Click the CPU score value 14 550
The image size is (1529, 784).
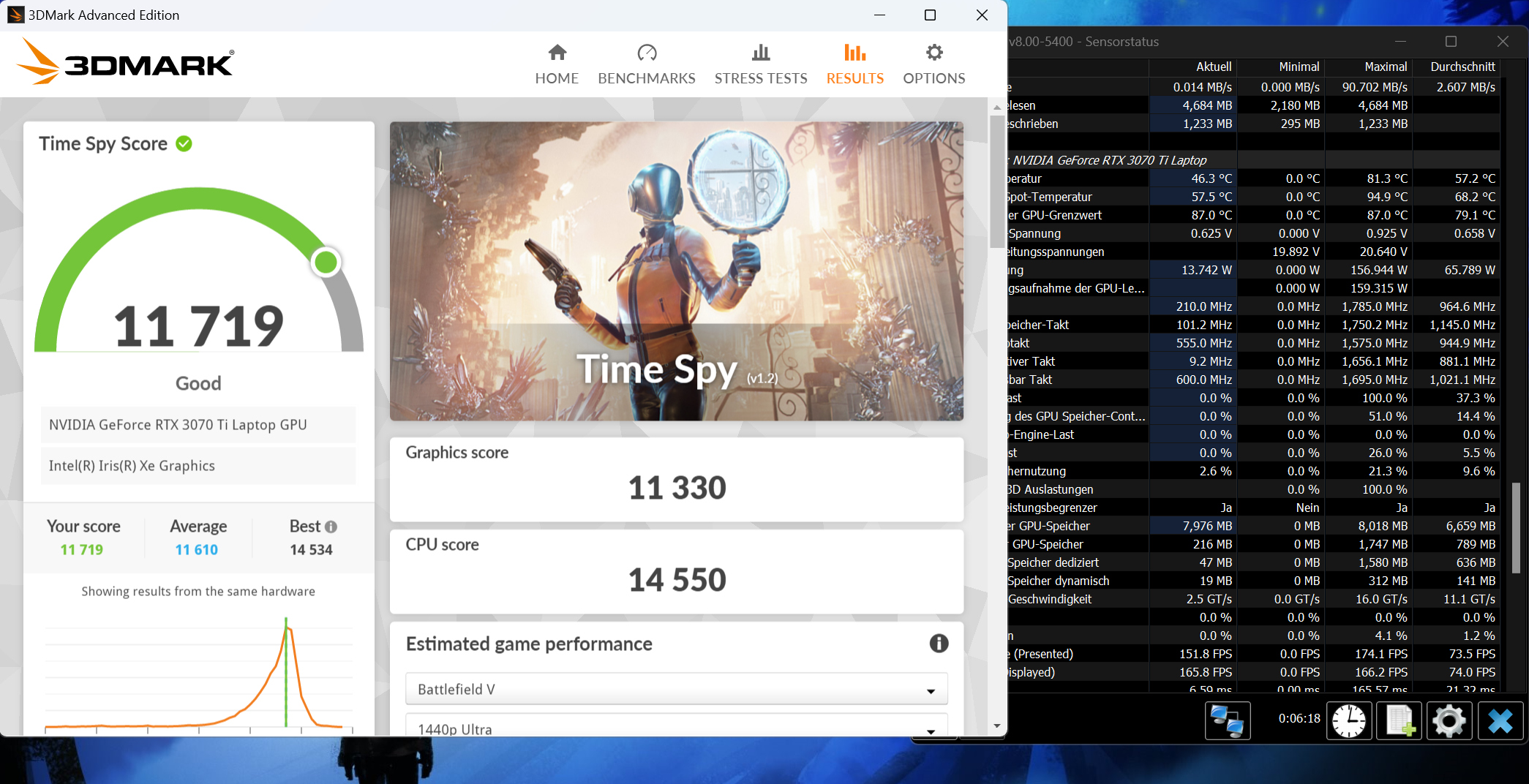click(677, 580)
